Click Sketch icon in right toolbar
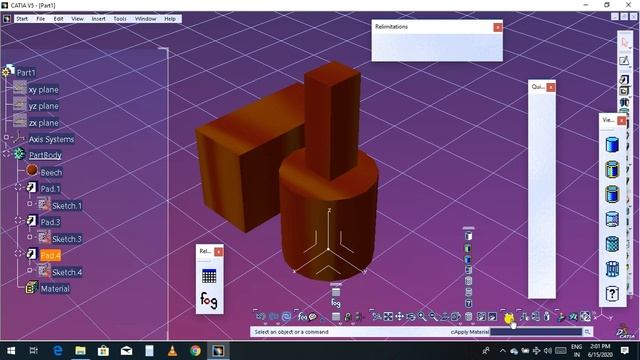This screenshot has width=640, height=360. 624,61
